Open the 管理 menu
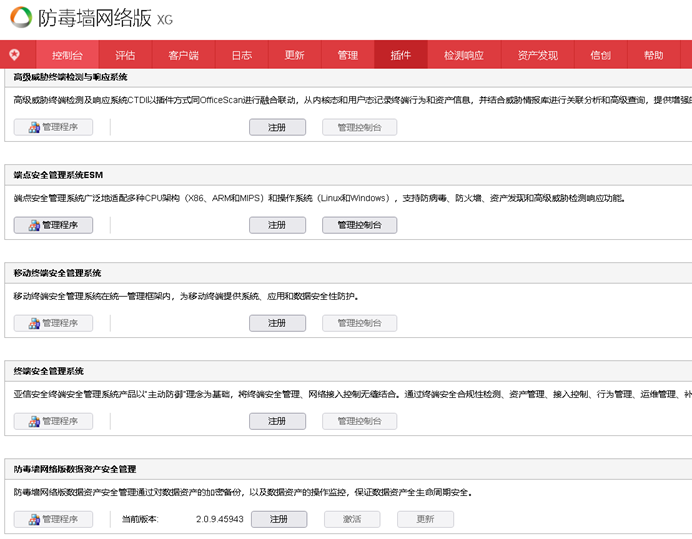Viewport: 692px width, 539px height. [348, 55]
